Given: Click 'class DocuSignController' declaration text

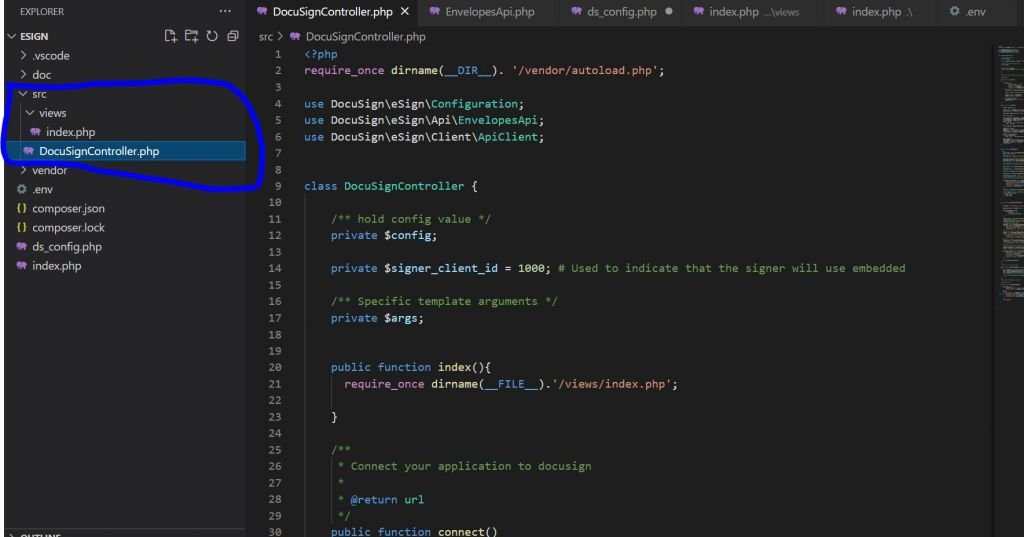Looking at the screenshot, I should point(384,186).
